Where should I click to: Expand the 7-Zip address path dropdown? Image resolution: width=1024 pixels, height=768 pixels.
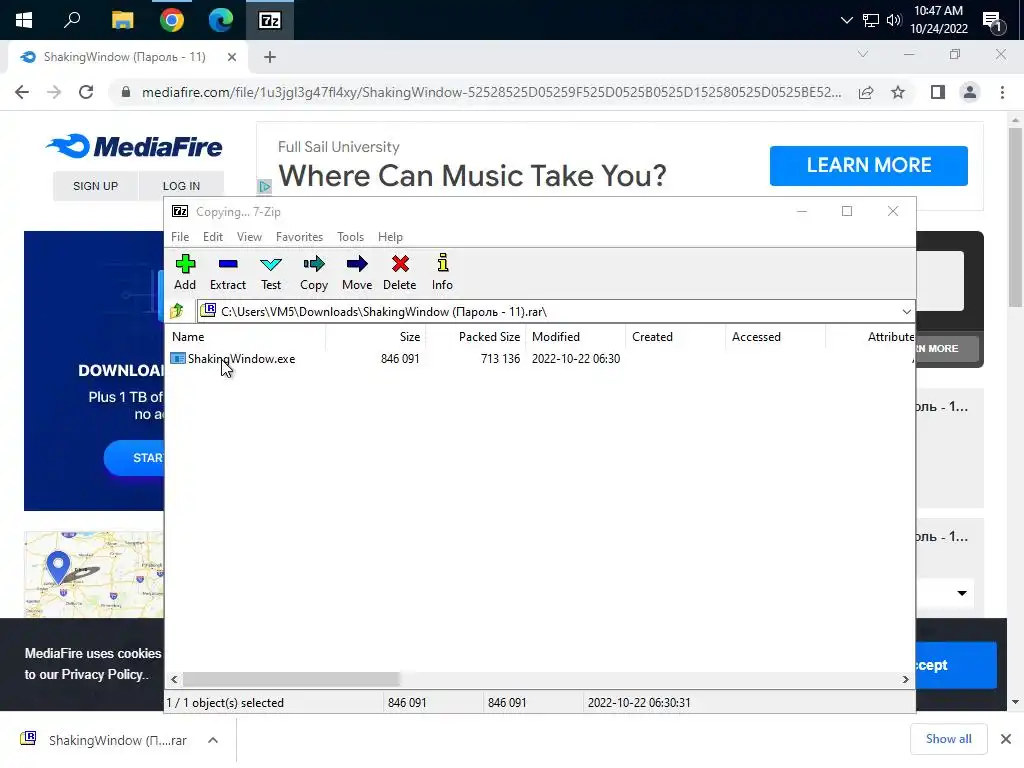point(906,312)
